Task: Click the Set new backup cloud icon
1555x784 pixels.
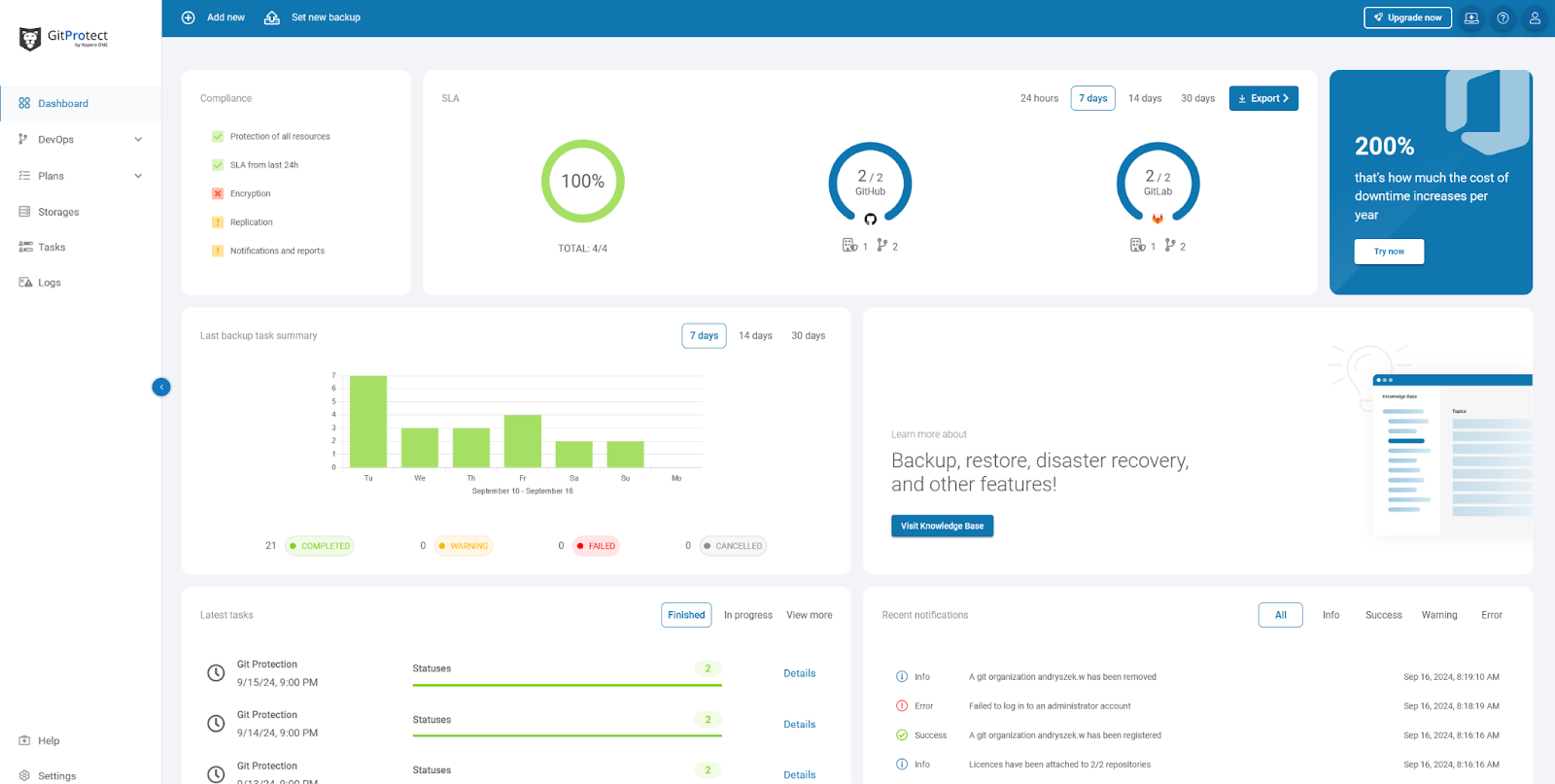Action: [272, 17]
